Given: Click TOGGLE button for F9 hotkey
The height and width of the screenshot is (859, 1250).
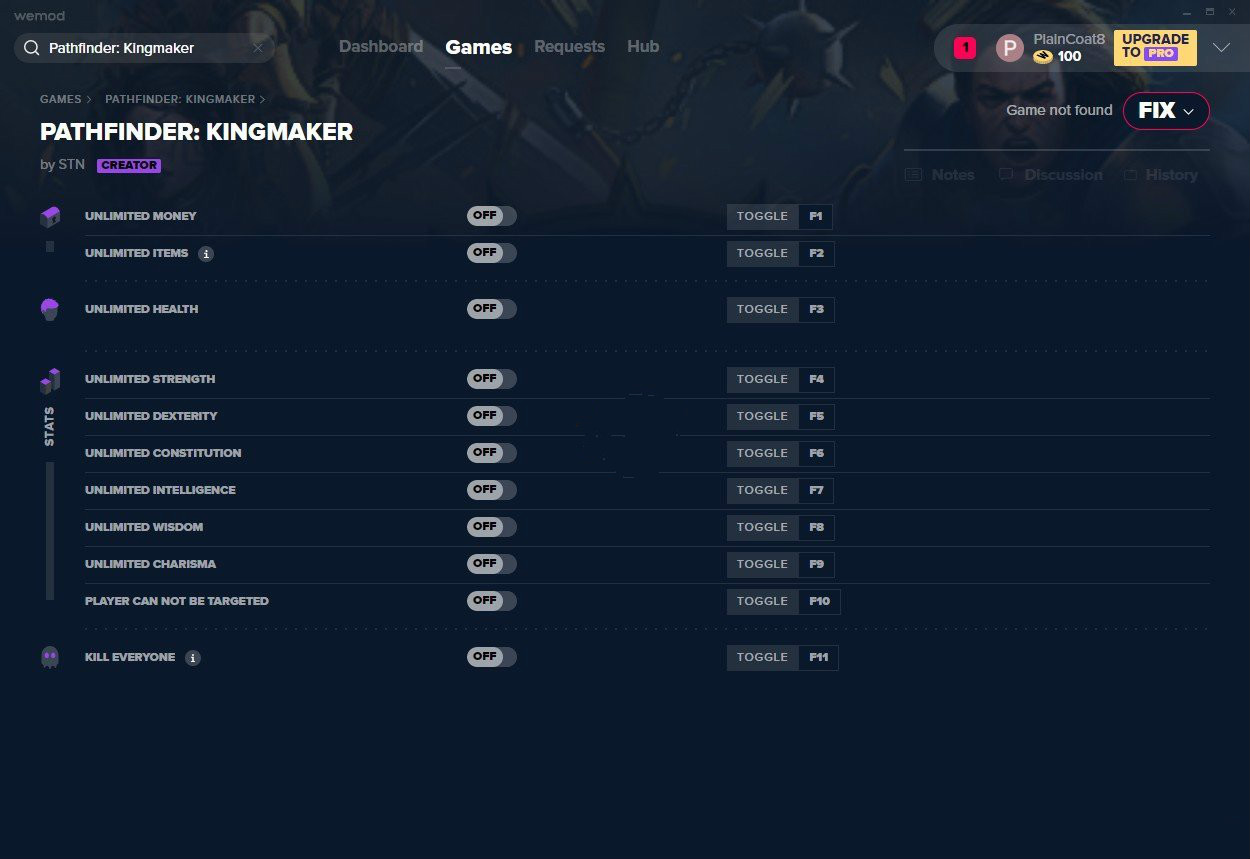Looking at the screenshot, I should tap(763, 564).
